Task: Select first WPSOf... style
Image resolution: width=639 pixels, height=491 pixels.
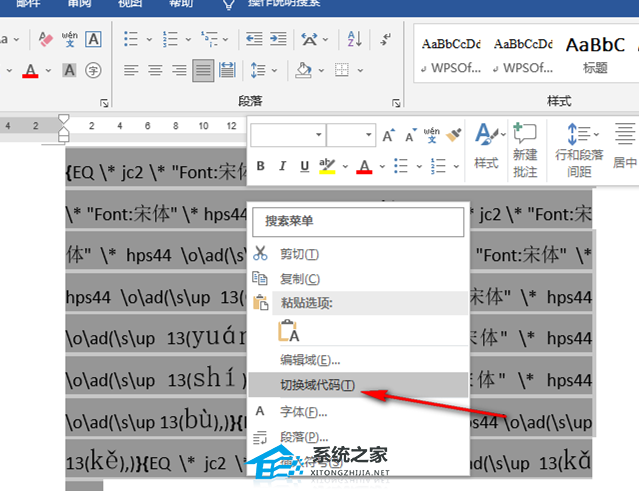Action: tap(451, 55)
